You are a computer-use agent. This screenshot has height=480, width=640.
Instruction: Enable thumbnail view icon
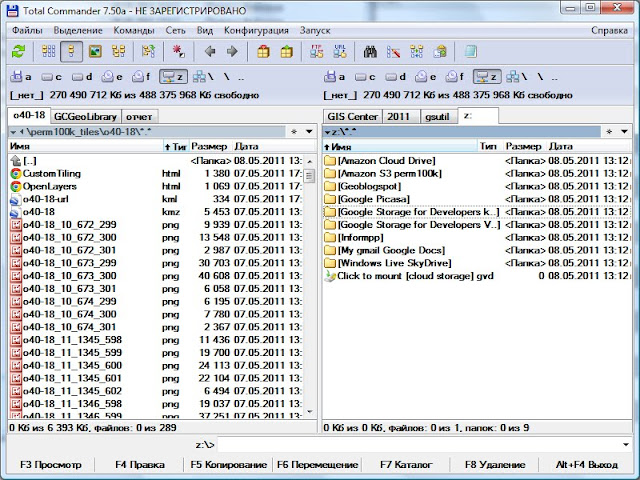95,52
